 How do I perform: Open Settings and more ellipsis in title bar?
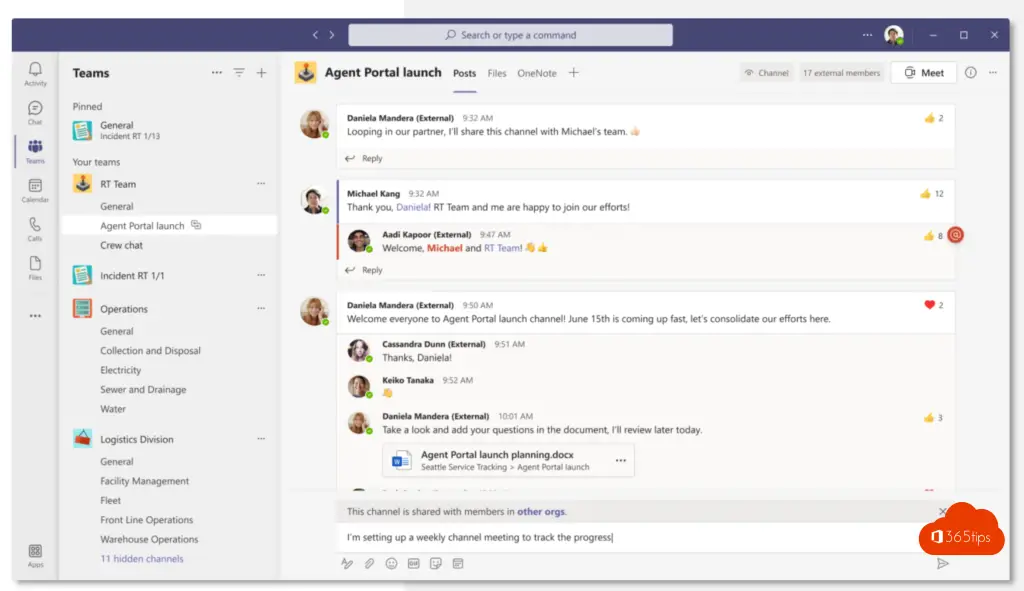[867, 35]
